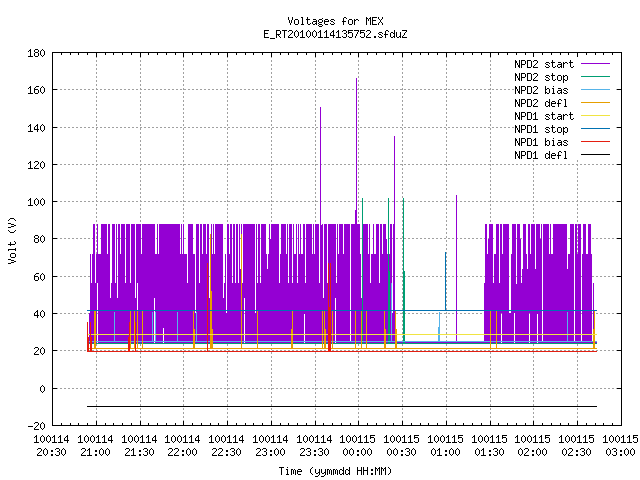Click the 'NPD2 defl' legend label
The height and width of the screenshot is (480, 640).
click(x=541, y=103)
